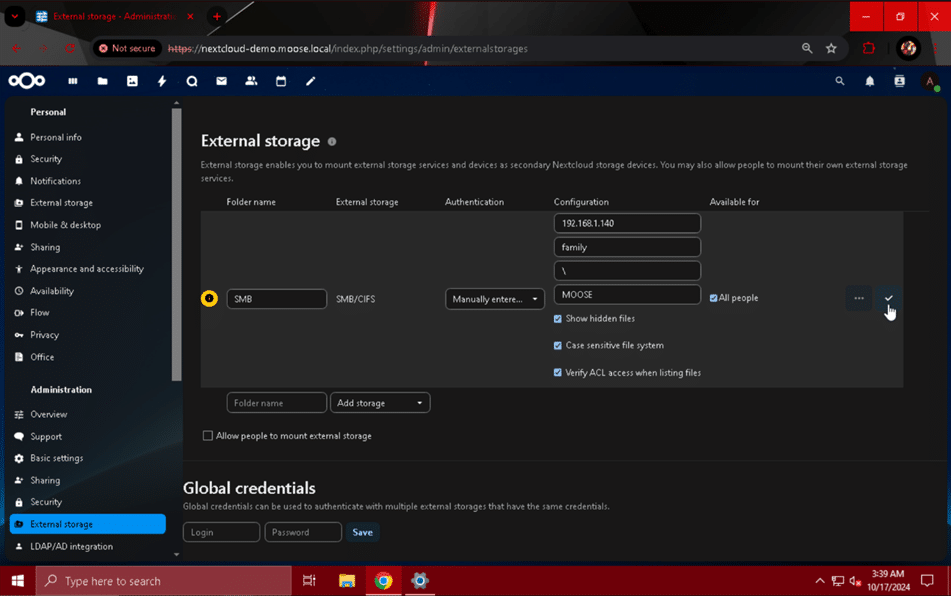Screen dimensions: 951x596
Task: Click the host field showing 192.168.1.140
Action: point(627,223)
